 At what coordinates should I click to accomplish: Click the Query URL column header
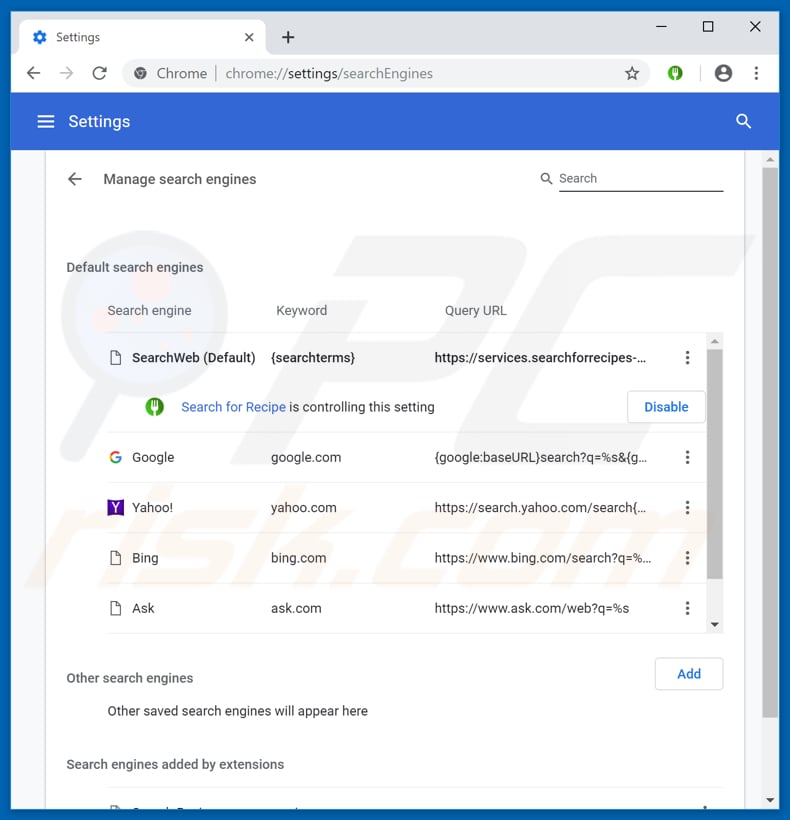[475, 311]
